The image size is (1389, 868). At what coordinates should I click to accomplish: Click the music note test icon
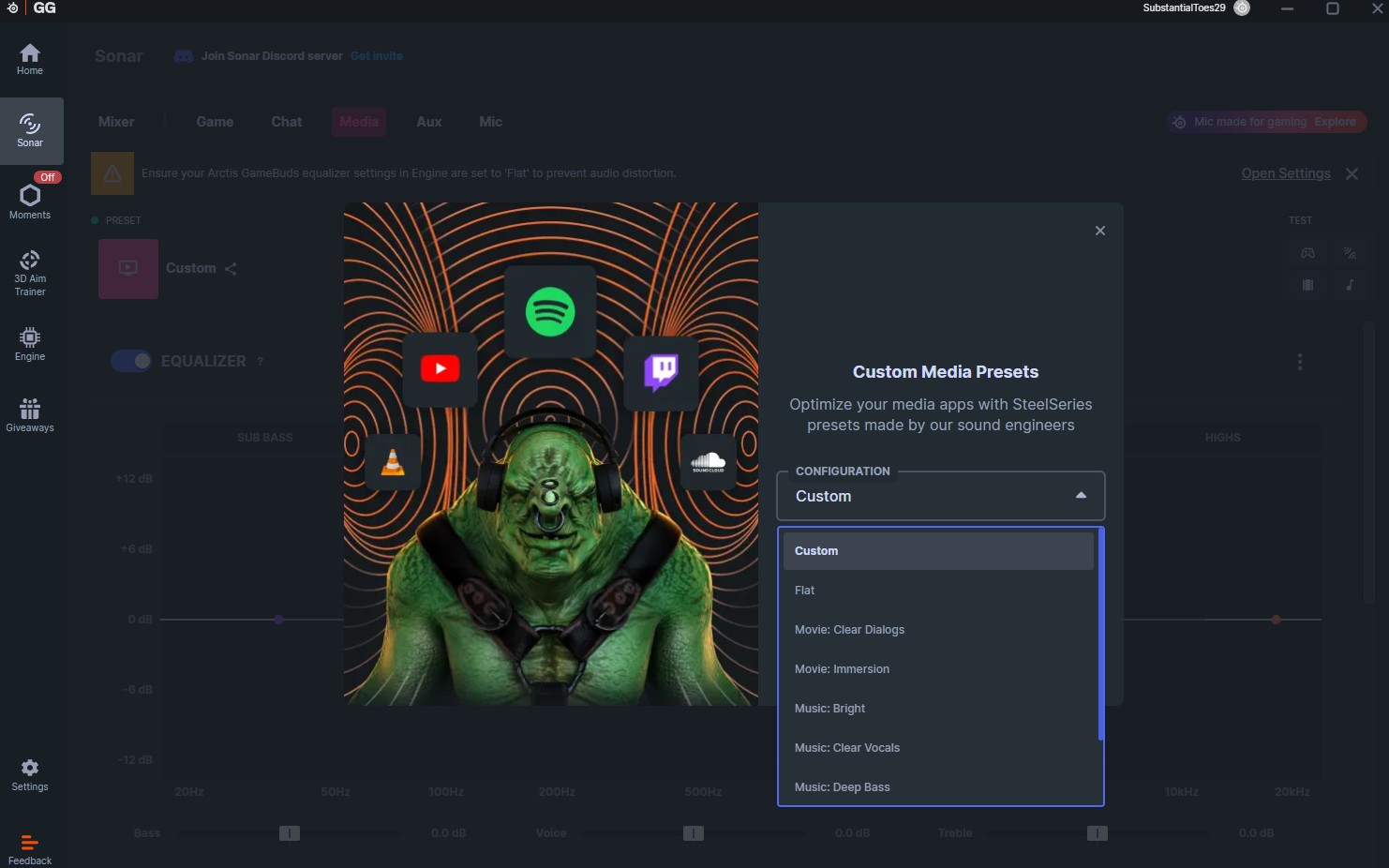click(x=1350, y=284)
